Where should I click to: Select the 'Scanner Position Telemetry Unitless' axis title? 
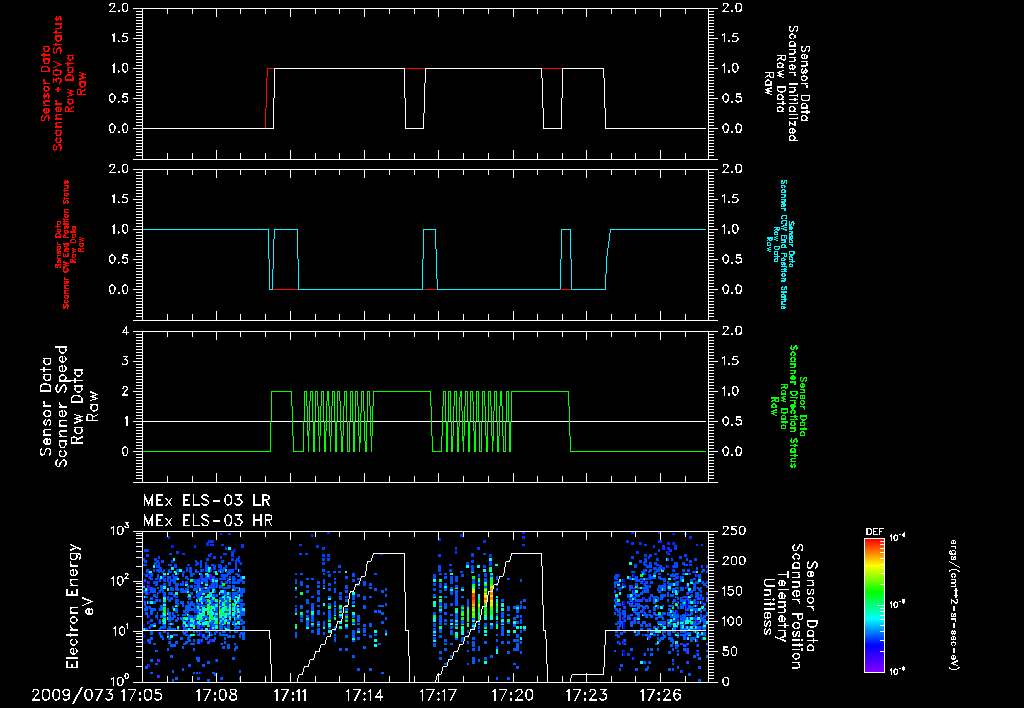(x=789, y=606)
